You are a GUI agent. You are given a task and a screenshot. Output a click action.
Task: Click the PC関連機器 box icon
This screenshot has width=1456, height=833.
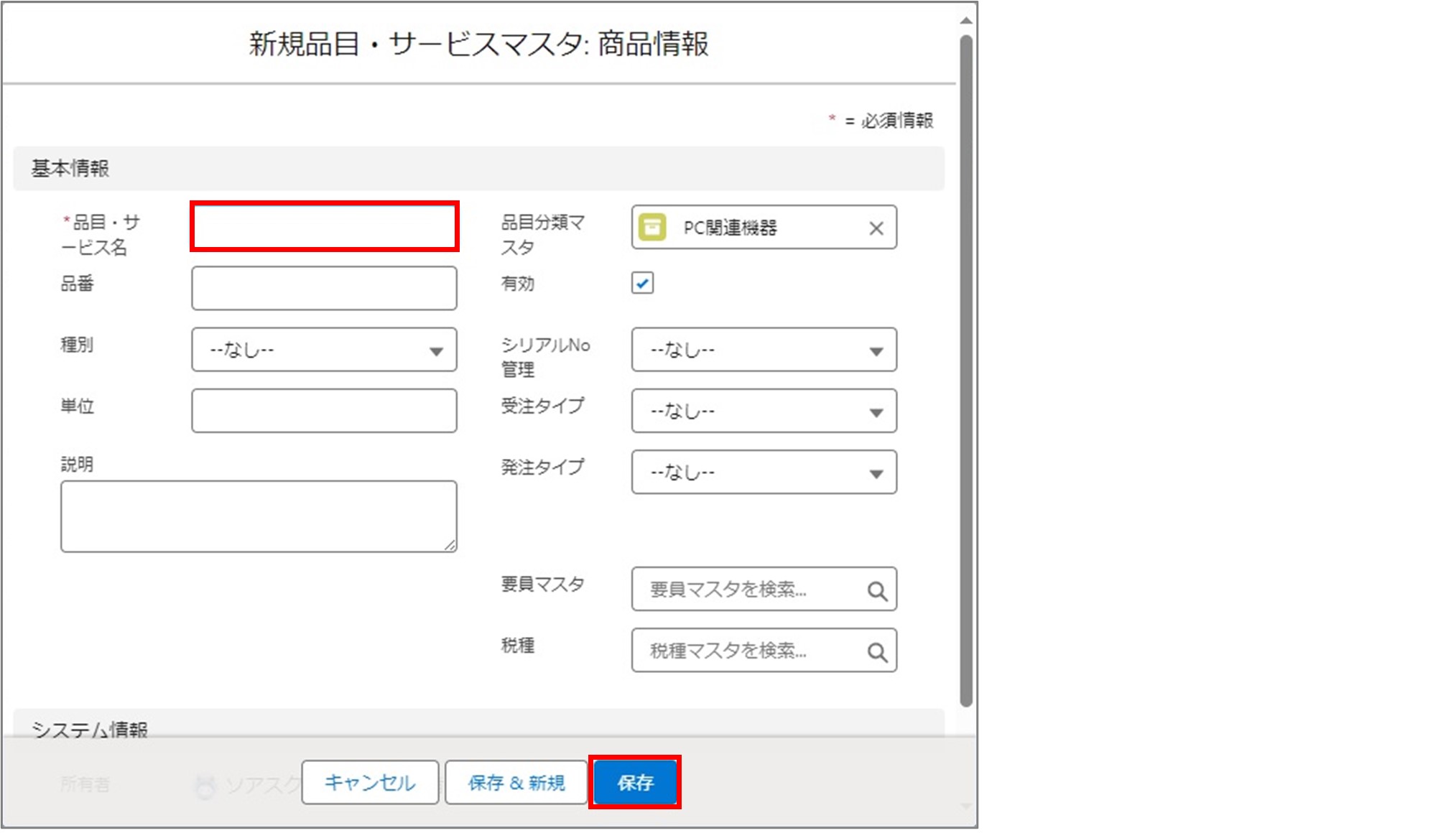[652, 228]
